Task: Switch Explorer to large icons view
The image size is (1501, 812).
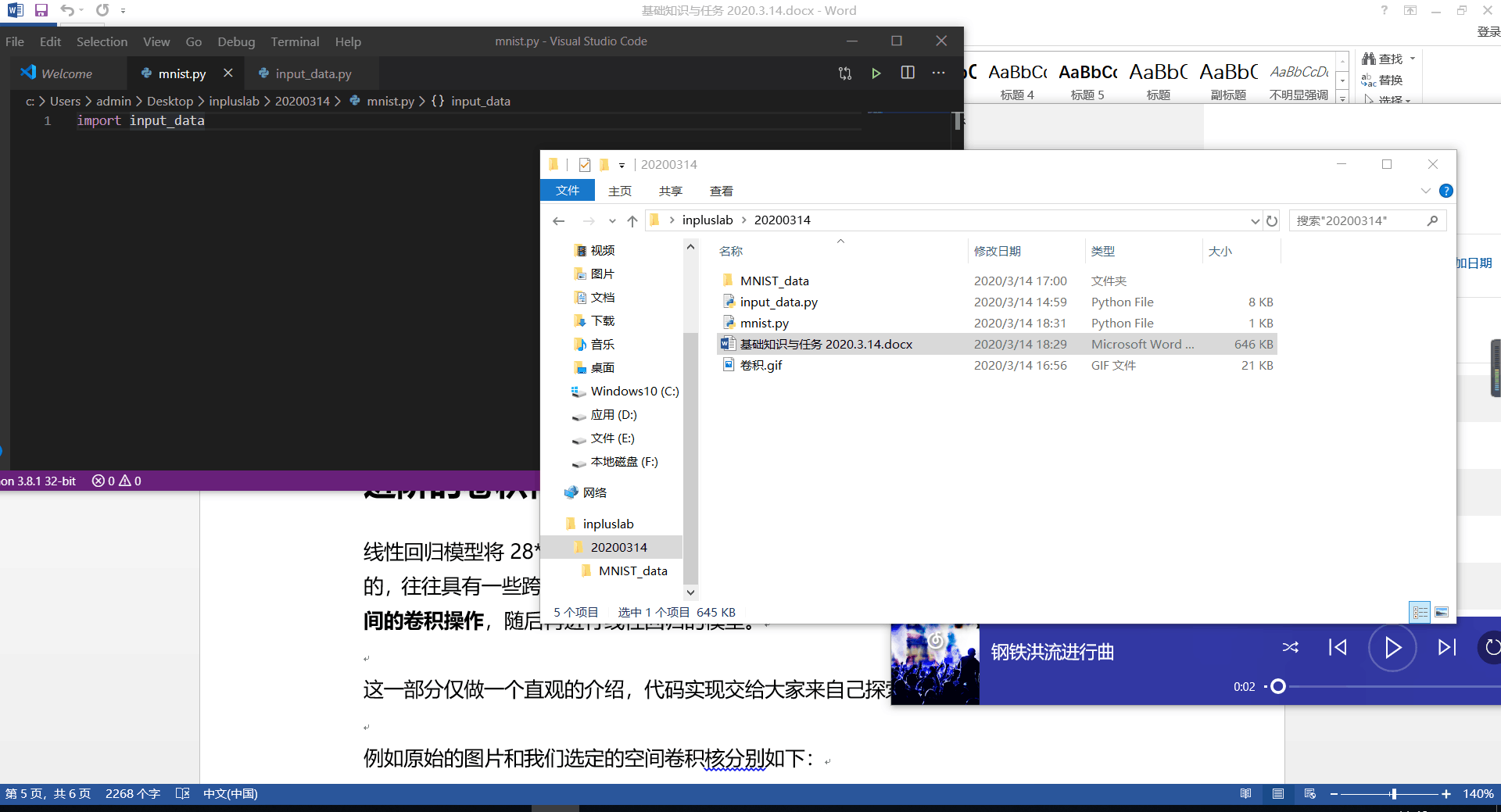Action: click(1442, 613)
